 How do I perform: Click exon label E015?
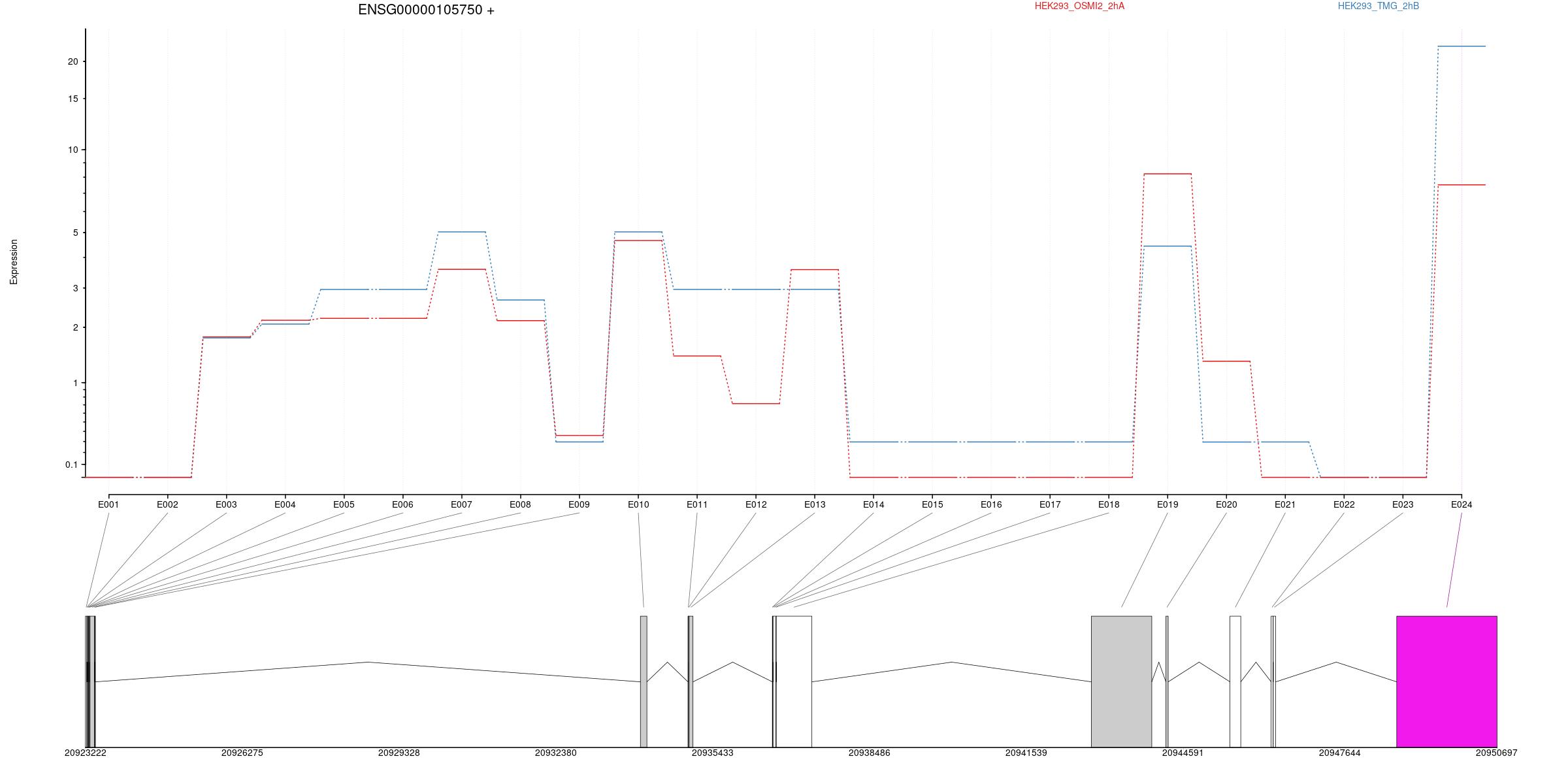point(932,504)
